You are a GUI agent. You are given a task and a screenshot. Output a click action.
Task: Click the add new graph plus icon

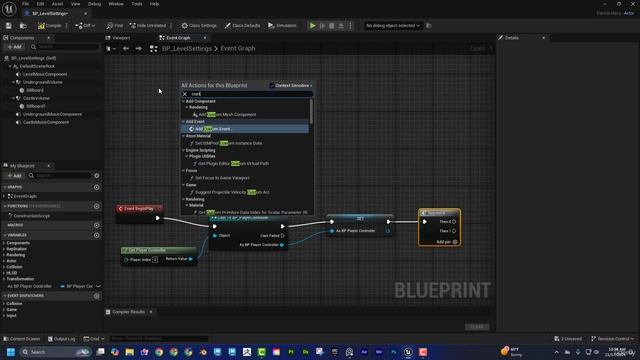97,187
